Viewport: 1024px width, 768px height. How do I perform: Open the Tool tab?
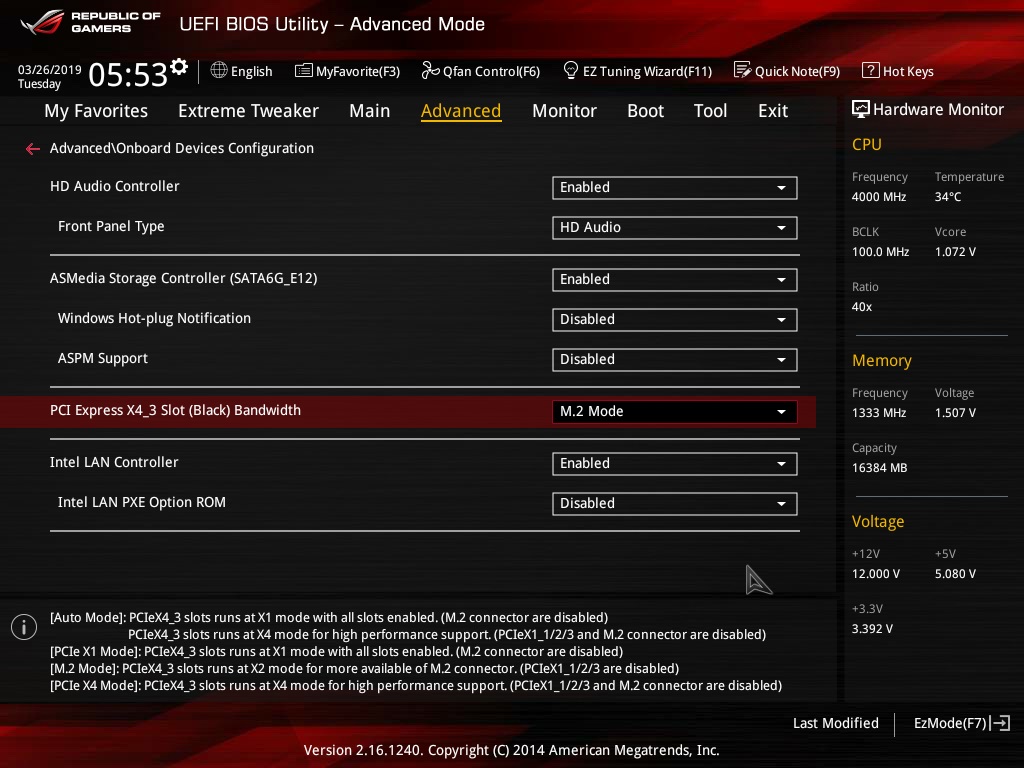[x=711, y=111]
